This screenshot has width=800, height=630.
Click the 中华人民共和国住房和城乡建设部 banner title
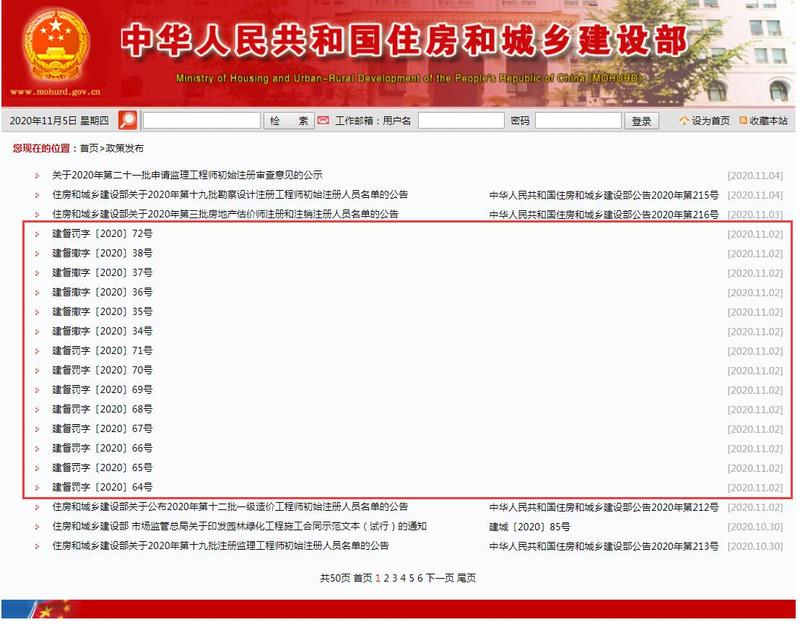tap(404, 40)
